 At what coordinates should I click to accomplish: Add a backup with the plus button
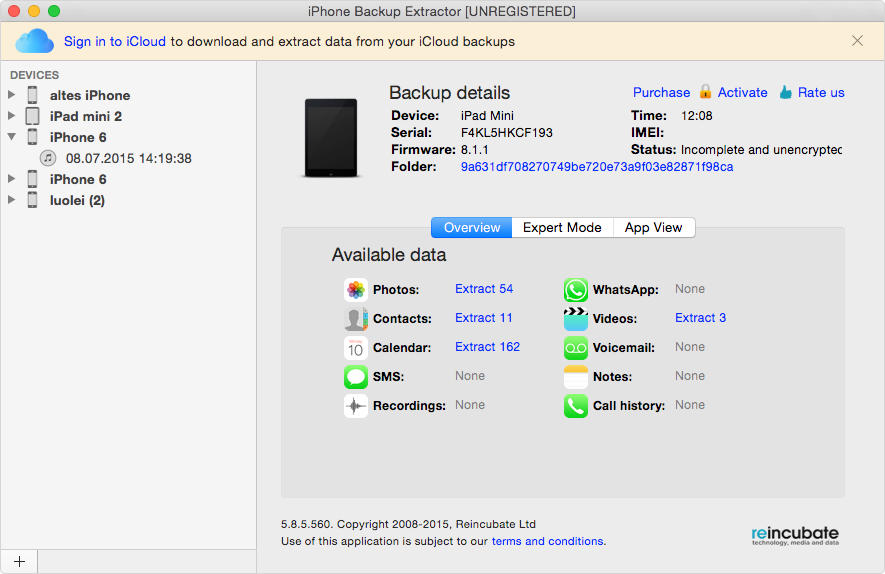(x=19, y=562)
